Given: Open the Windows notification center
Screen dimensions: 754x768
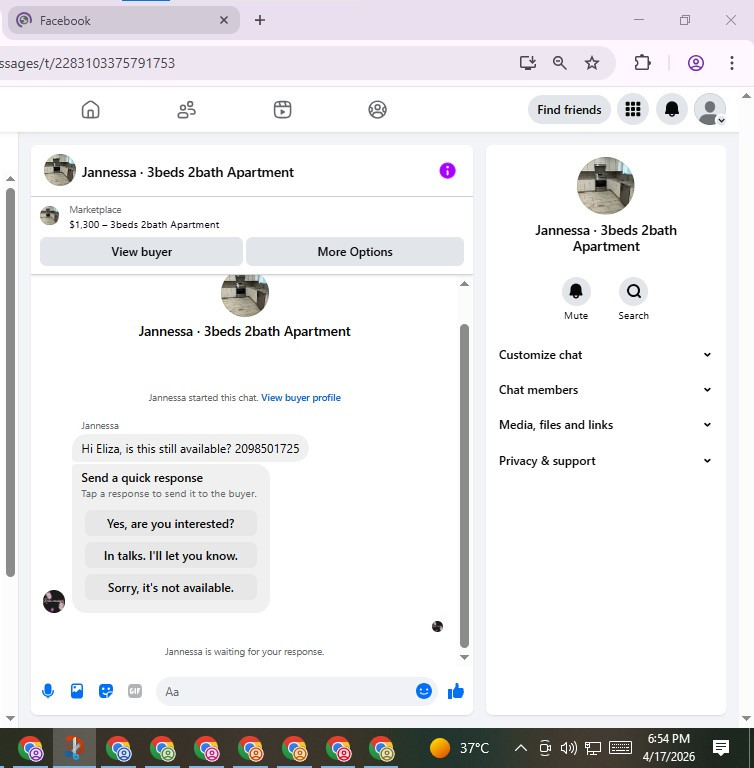Looking at the screenshot, I should 721,748.
